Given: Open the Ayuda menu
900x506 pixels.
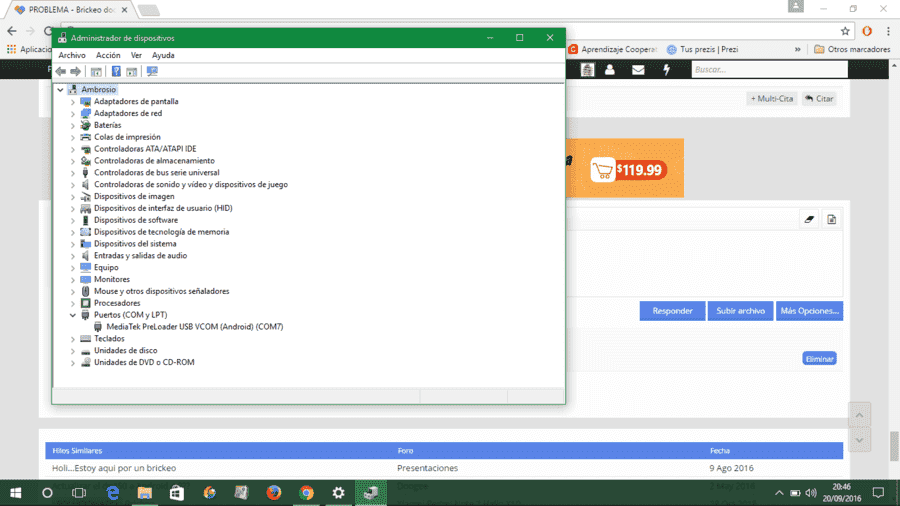Looking at the screenshot, I should click(x=163, y=55).
